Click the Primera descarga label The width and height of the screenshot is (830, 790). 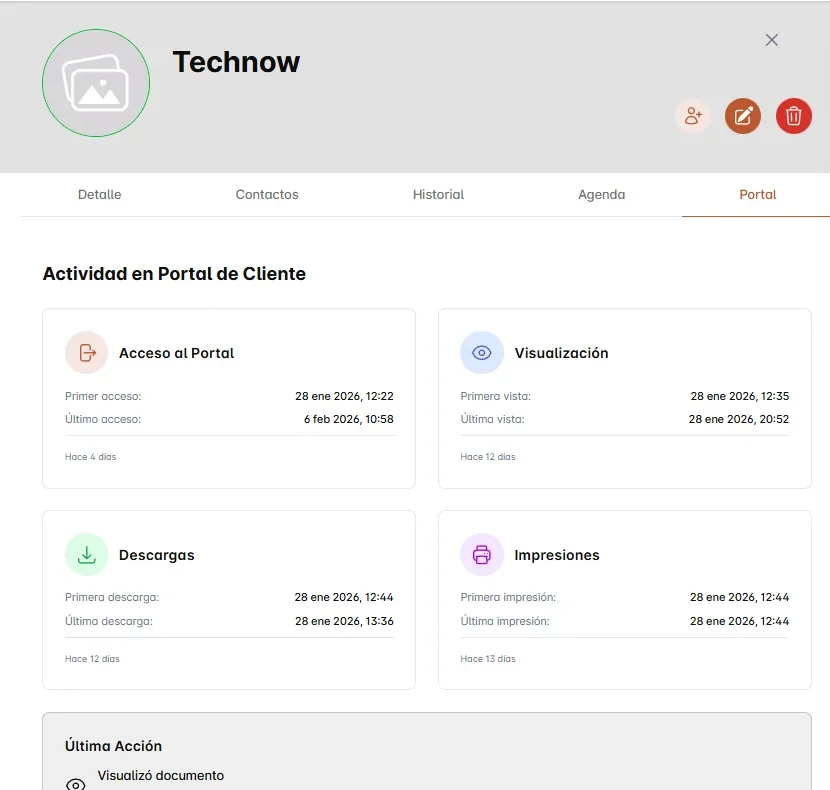pos(112,597)
